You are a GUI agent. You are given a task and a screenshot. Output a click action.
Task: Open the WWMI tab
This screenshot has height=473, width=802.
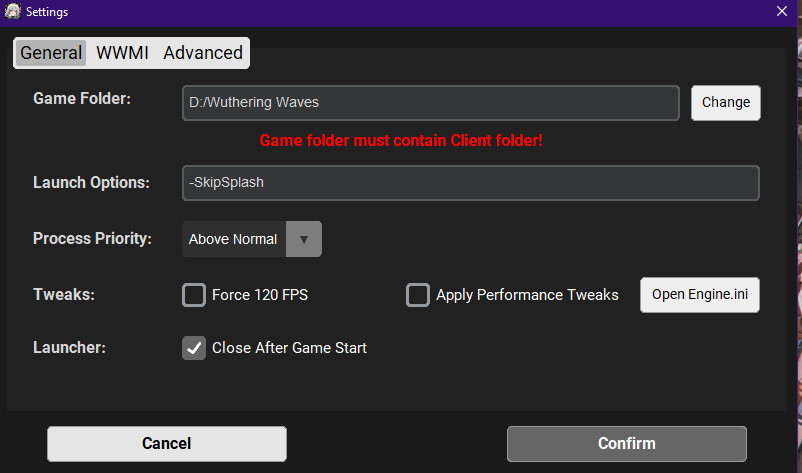tap(122, 53)
